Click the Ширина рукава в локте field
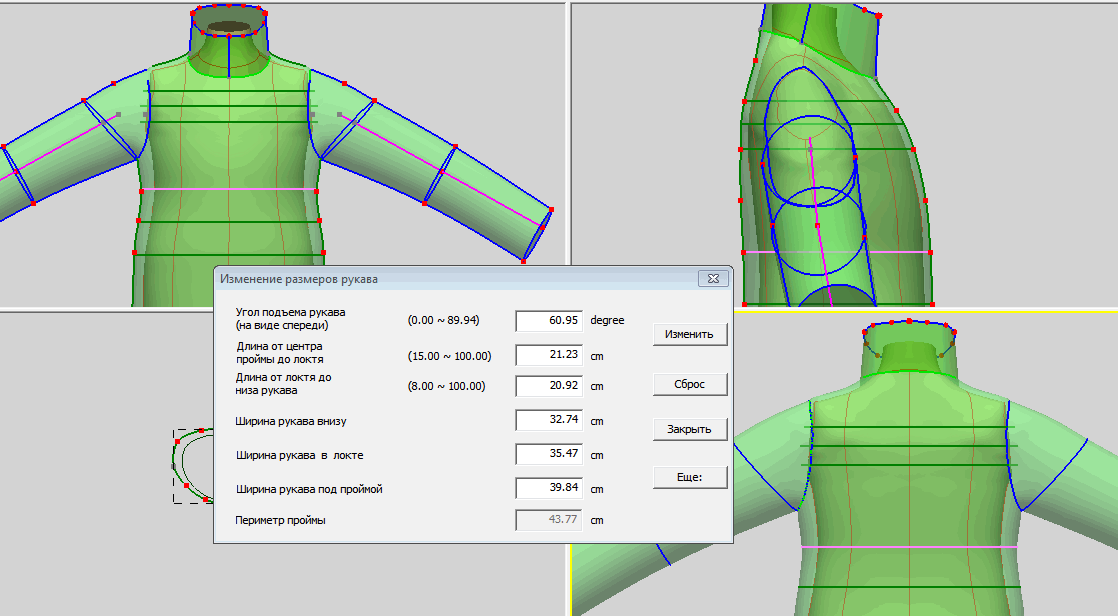Viewport: 1118px width, 616px height. [548, 455]
